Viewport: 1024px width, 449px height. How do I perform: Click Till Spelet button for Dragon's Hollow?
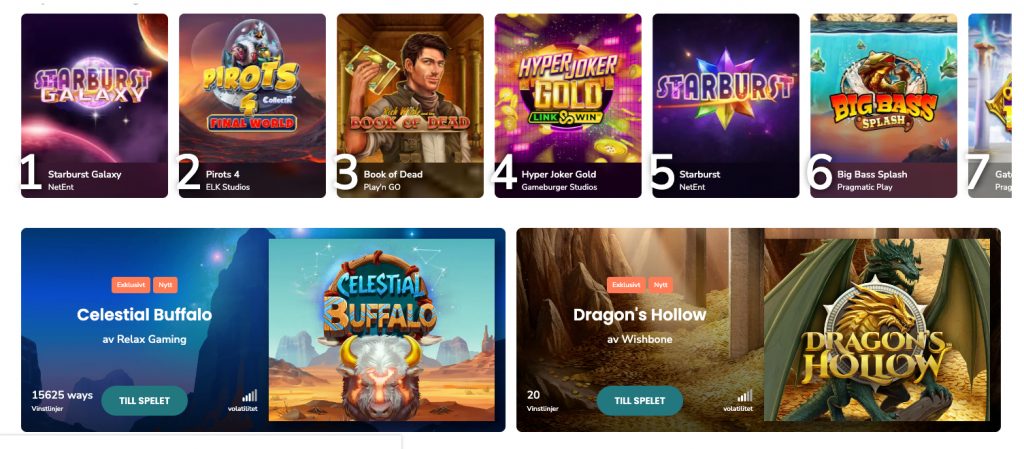(639, 401)
